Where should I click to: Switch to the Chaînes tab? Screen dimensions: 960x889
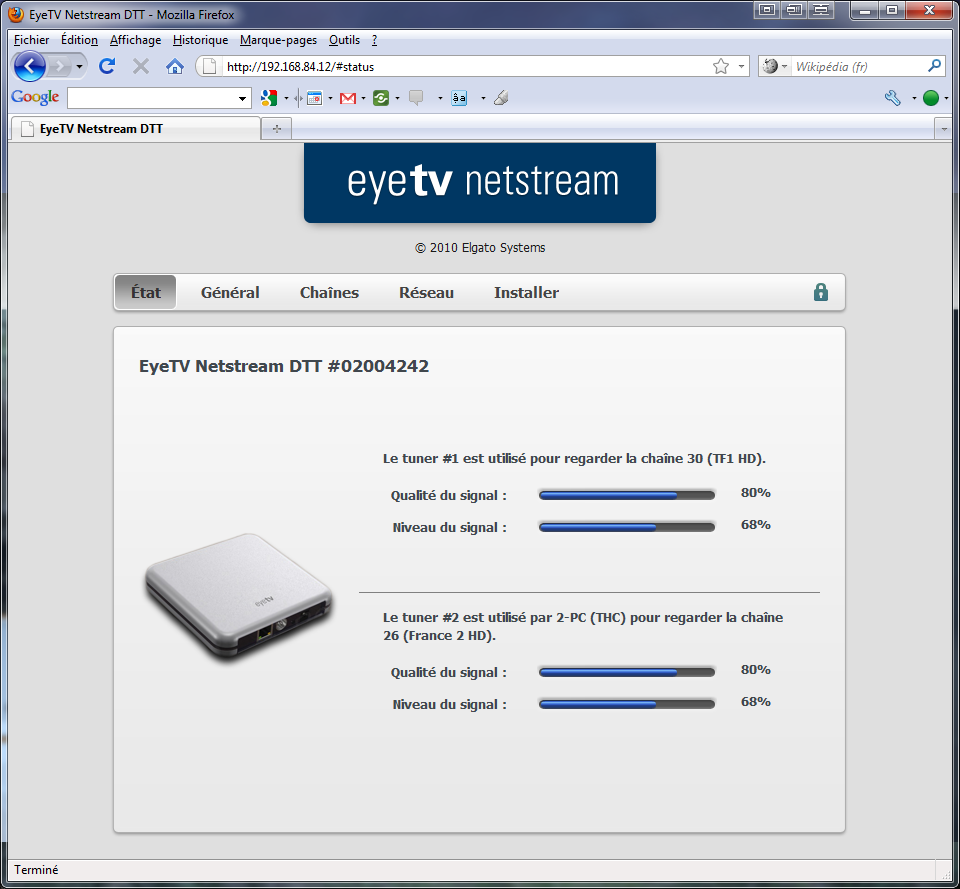(329, 292)
